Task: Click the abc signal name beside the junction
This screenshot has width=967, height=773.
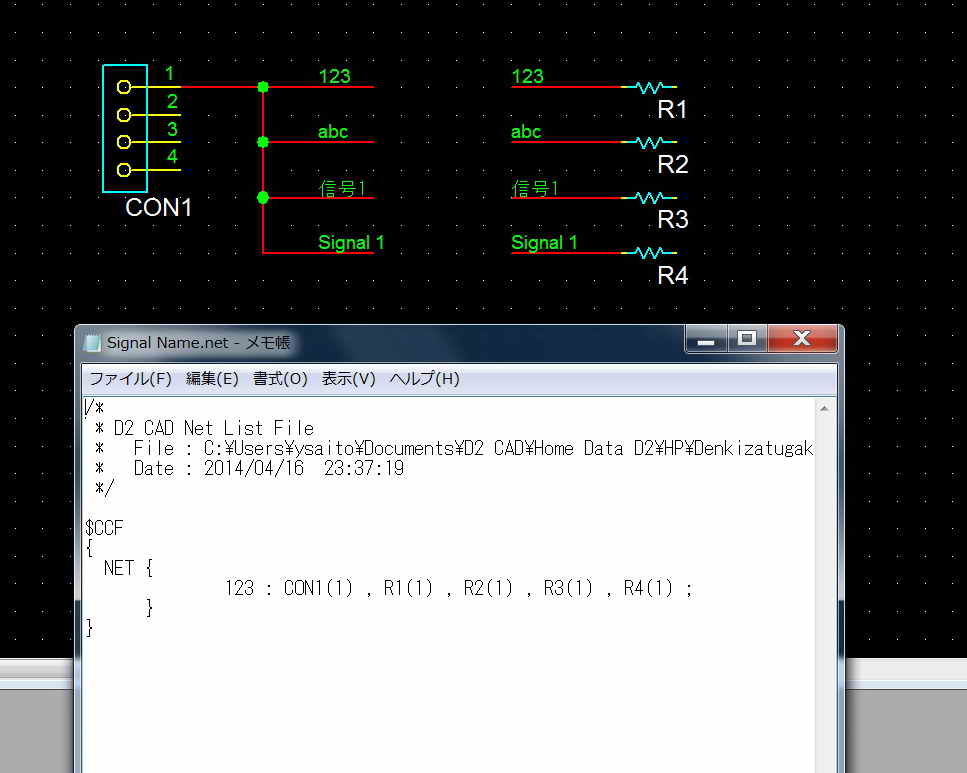Action: coord(333,131)
